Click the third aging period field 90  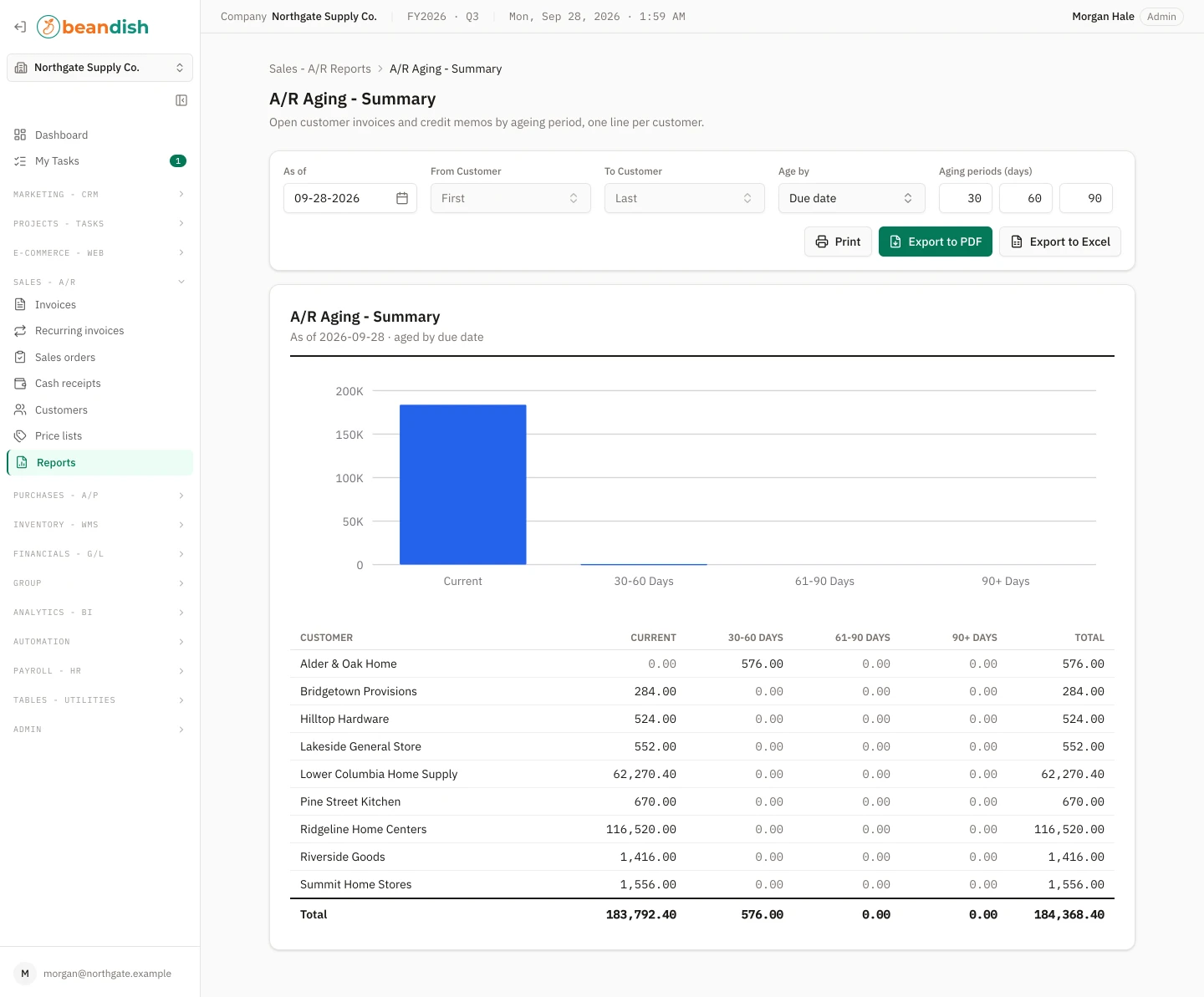click(1086, 198)
